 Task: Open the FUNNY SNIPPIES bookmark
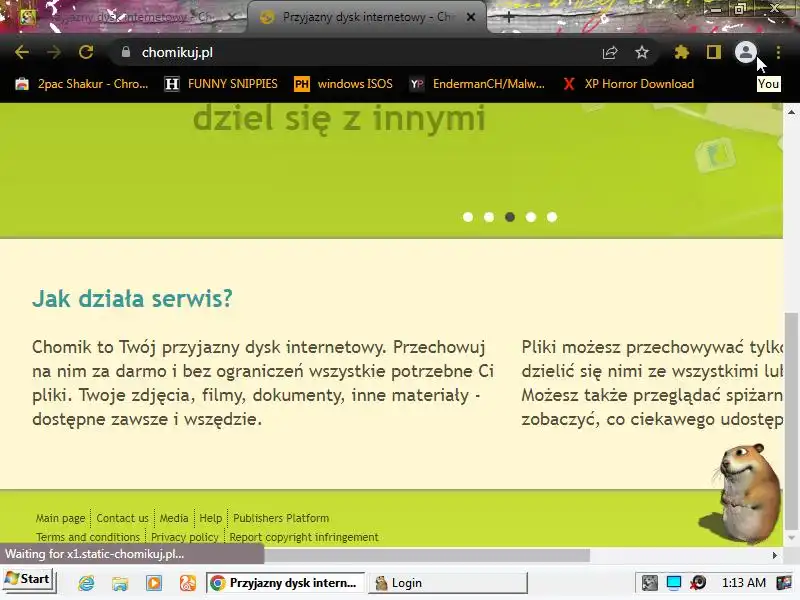221,84
